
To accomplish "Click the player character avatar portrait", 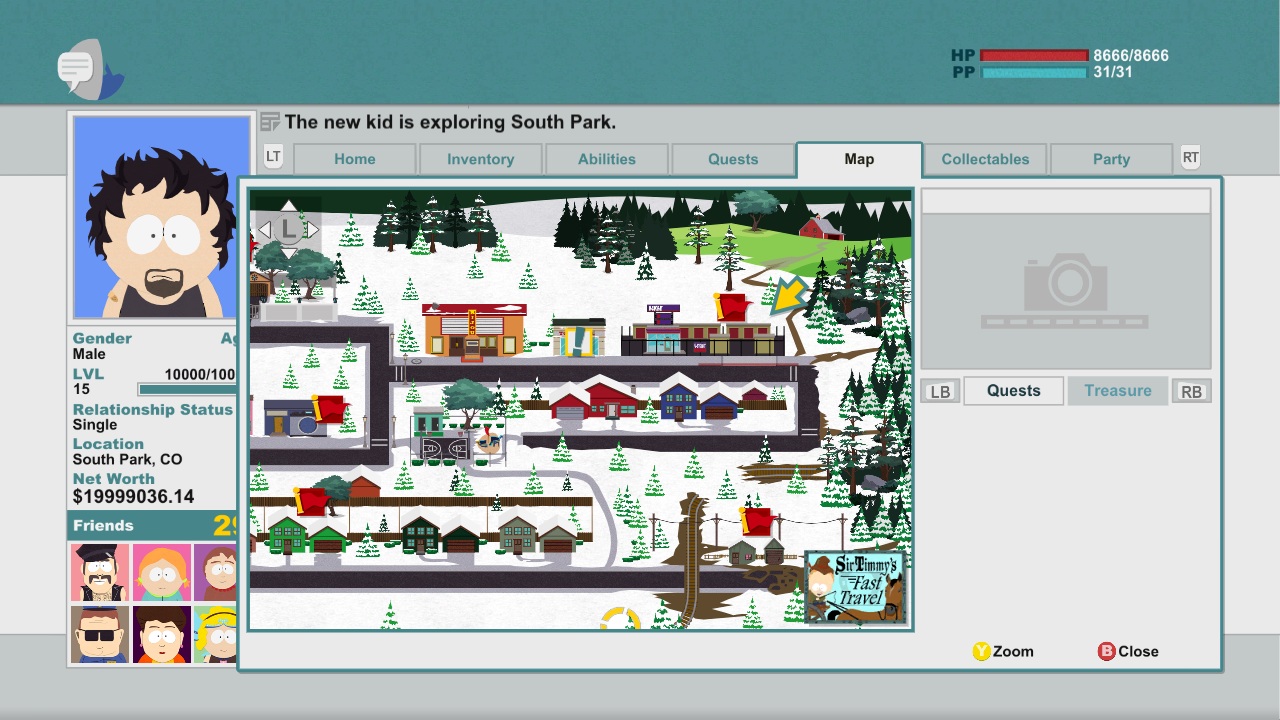I will point(161,217).
